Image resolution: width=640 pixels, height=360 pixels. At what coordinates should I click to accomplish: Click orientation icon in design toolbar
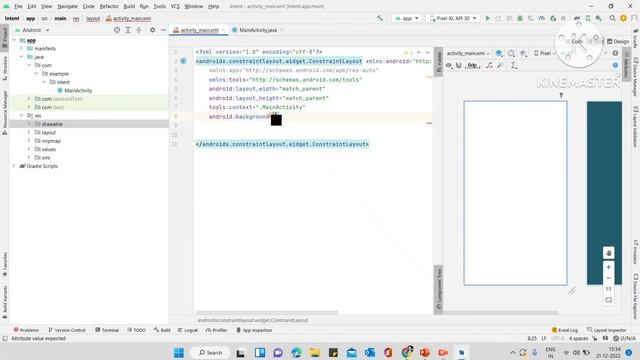pos(511,53)
